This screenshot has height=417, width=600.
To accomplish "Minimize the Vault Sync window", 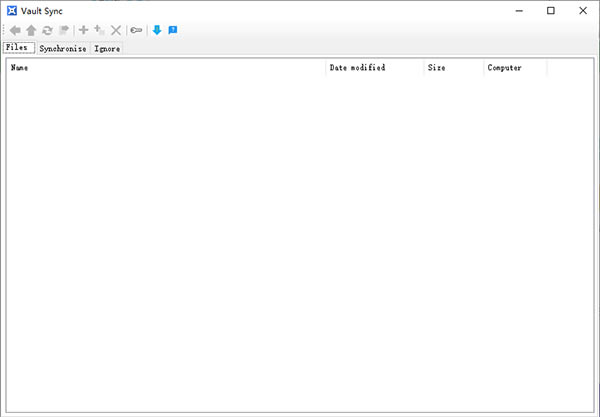I will click(519, 11).
